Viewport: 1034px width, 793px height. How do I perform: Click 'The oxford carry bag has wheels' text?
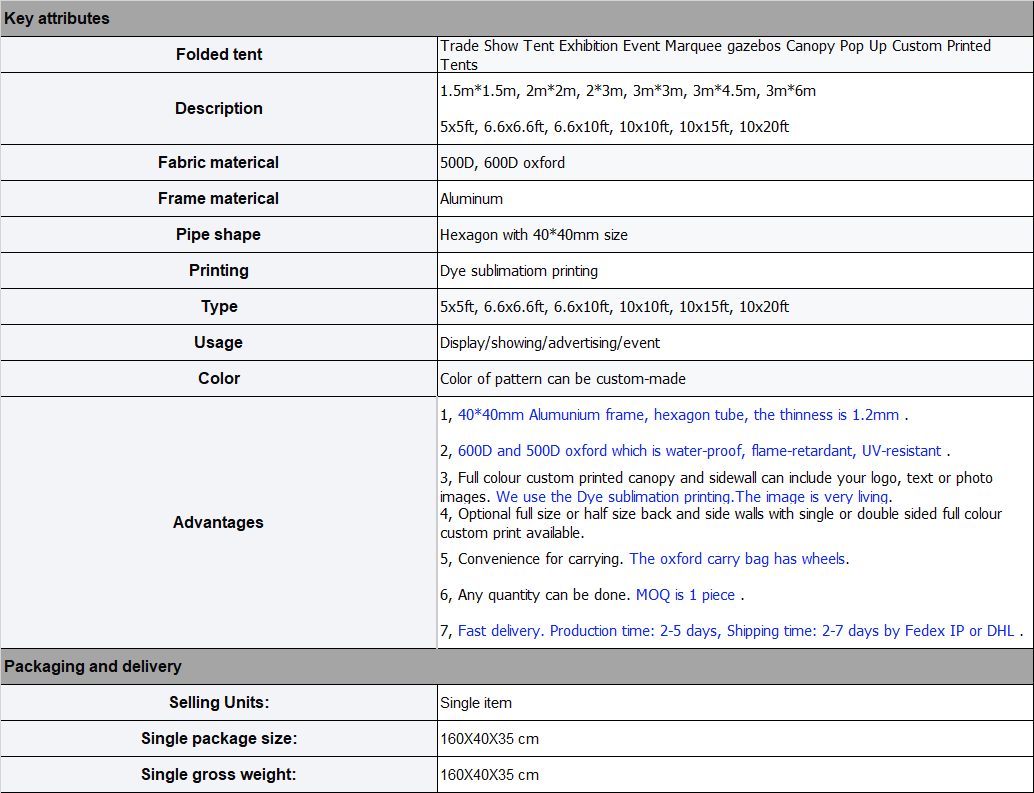[x=737, y=559]
